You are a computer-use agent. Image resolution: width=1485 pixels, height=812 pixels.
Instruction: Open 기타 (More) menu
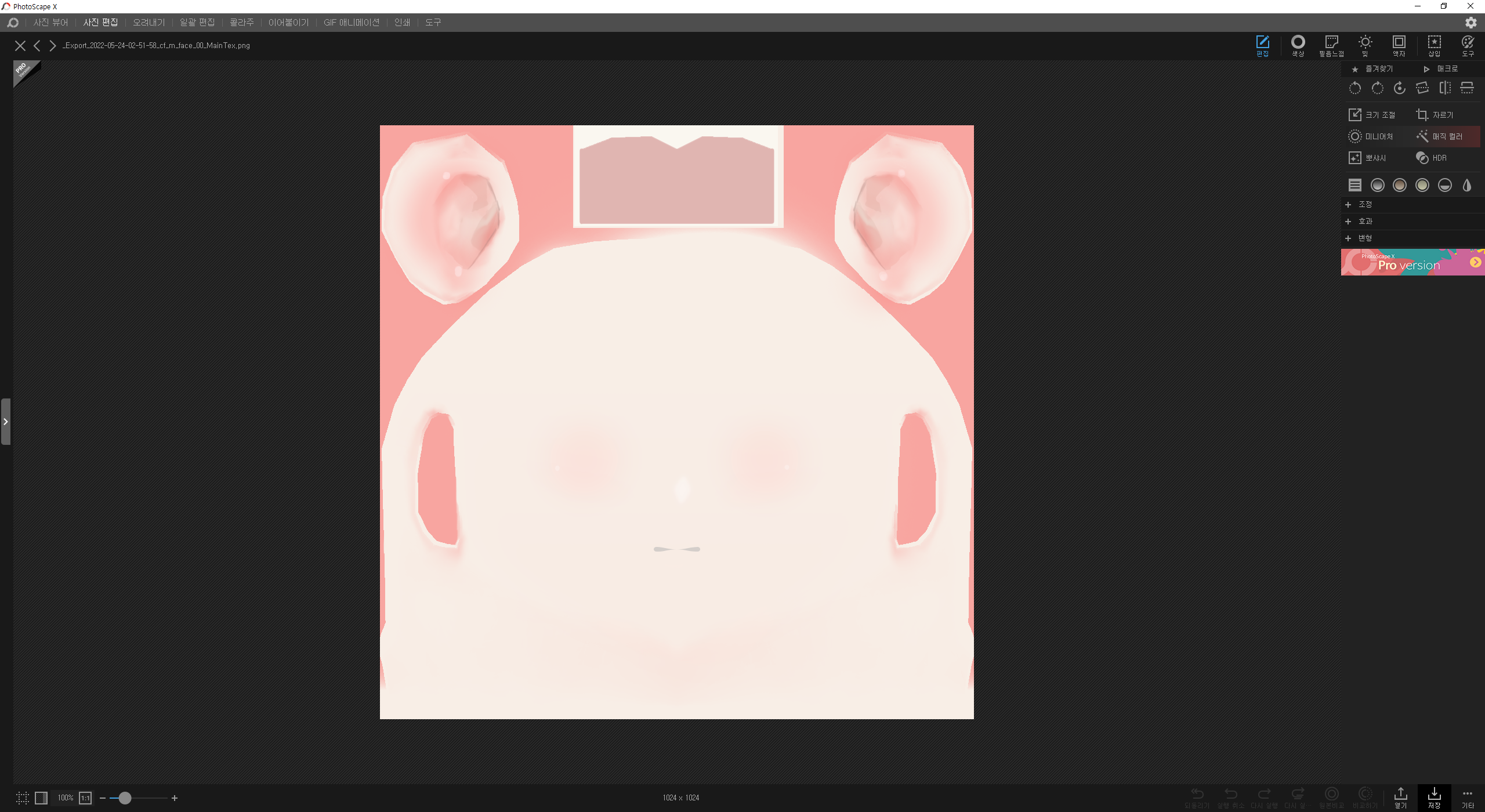coord(1468,797)
